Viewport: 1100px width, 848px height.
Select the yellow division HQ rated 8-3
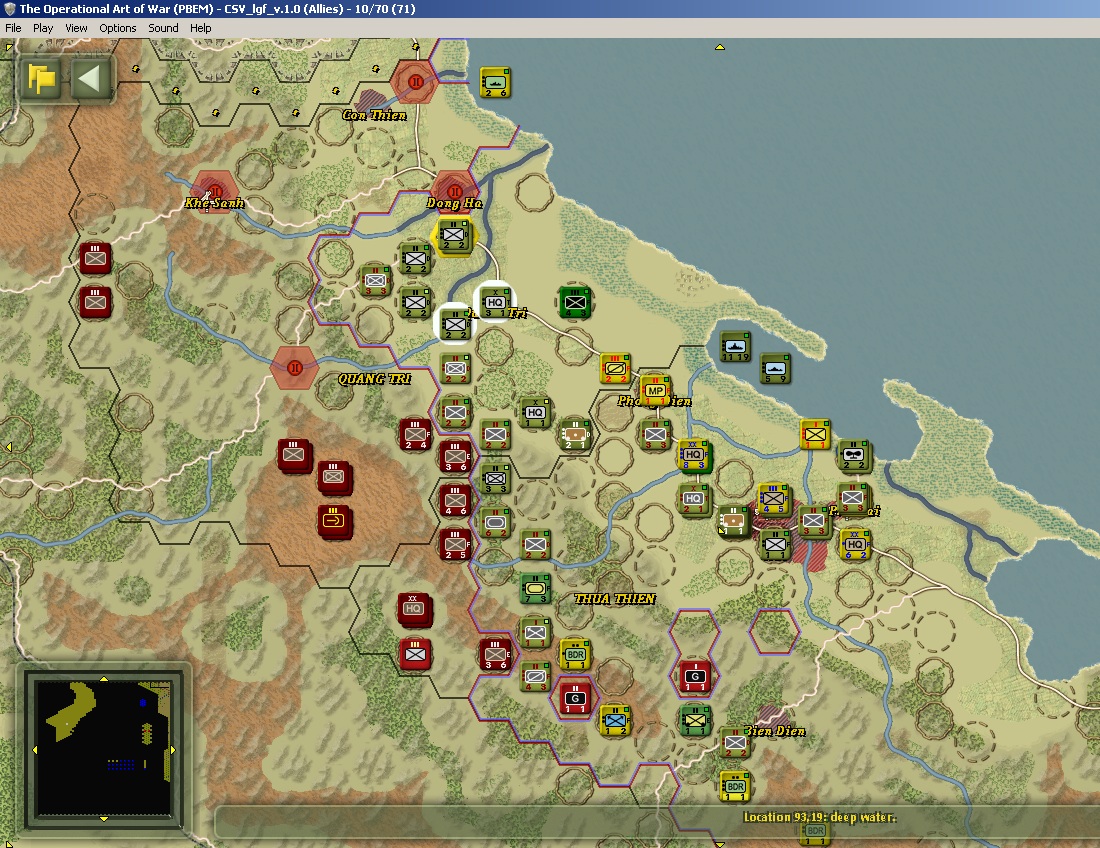(694, 455)
